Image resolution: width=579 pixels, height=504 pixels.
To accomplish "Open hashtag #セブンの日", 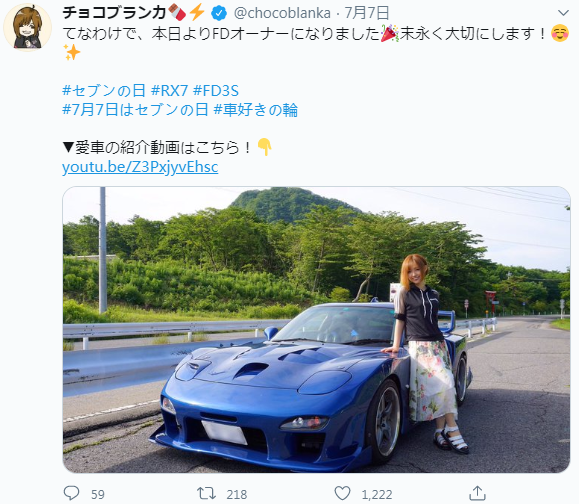I will click(x=104, y=90).
